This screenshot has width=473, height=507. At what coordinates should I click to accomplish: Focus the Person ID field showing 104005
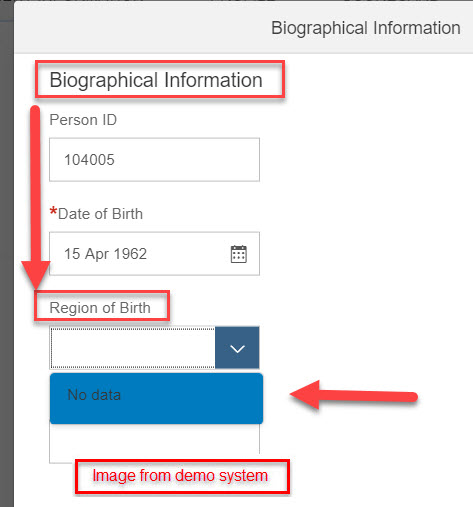pyautogui.click(x=154, y=160)
